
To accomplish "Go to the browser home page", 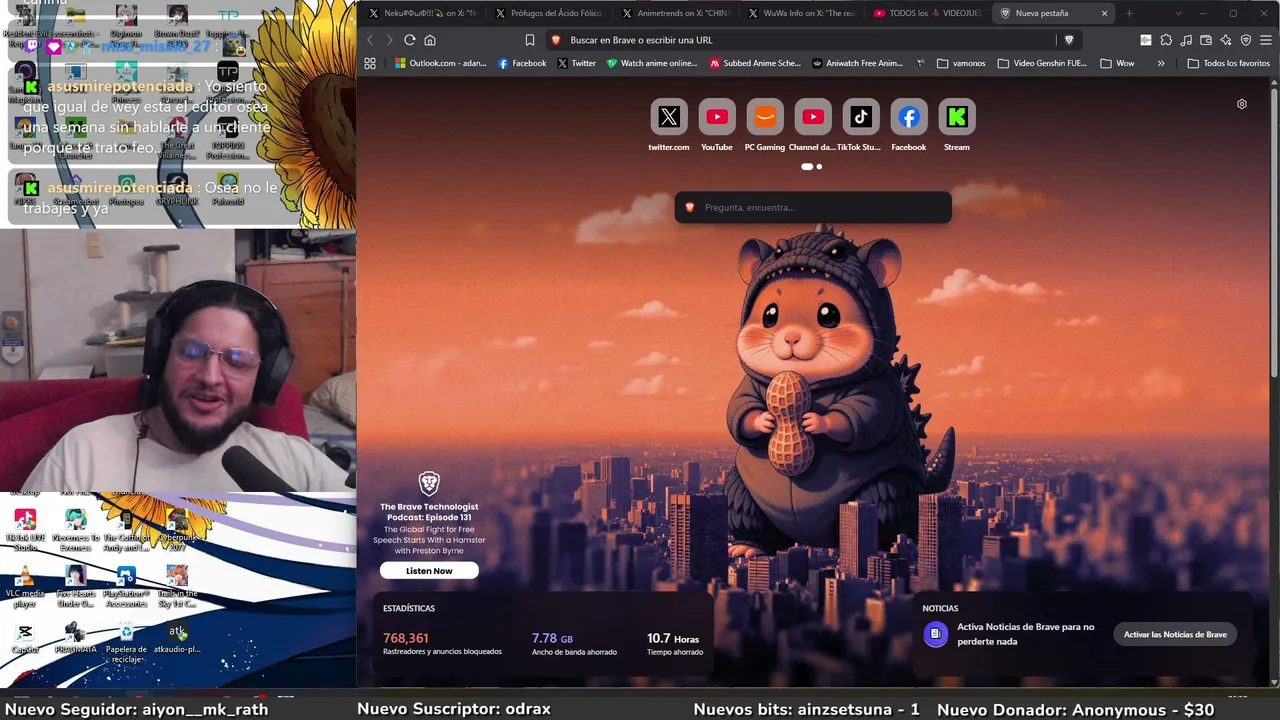I will 430,40.
